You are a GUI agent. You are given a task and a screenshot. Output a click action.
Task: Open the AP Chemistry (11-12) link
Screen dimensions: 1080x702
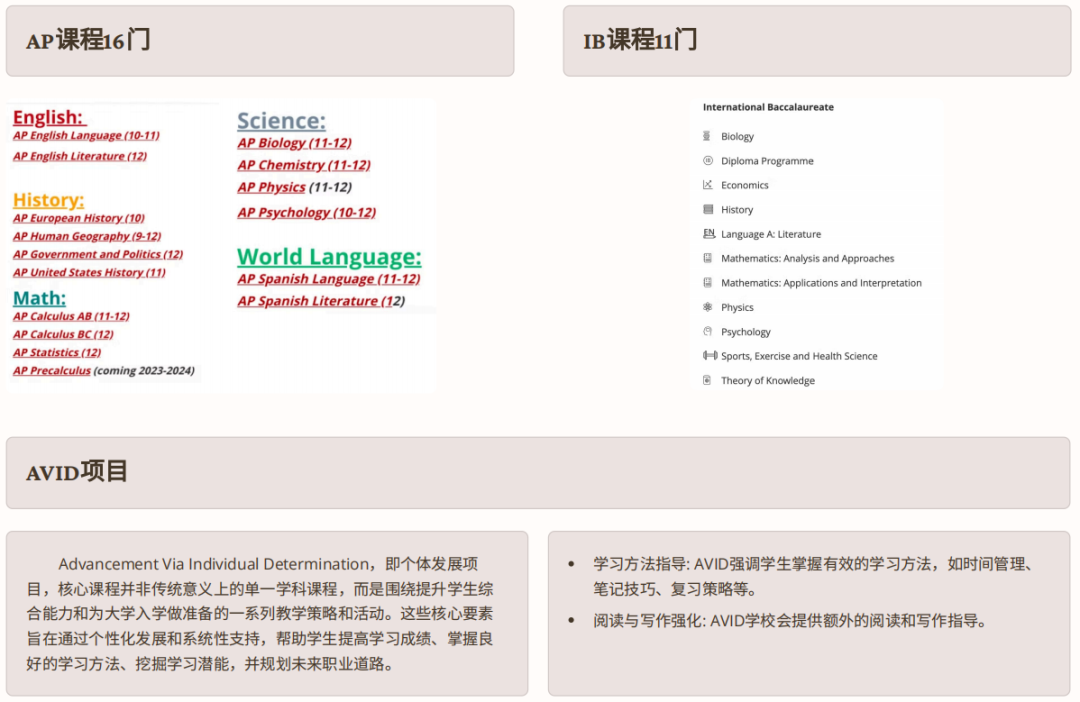tap(304, 165)
